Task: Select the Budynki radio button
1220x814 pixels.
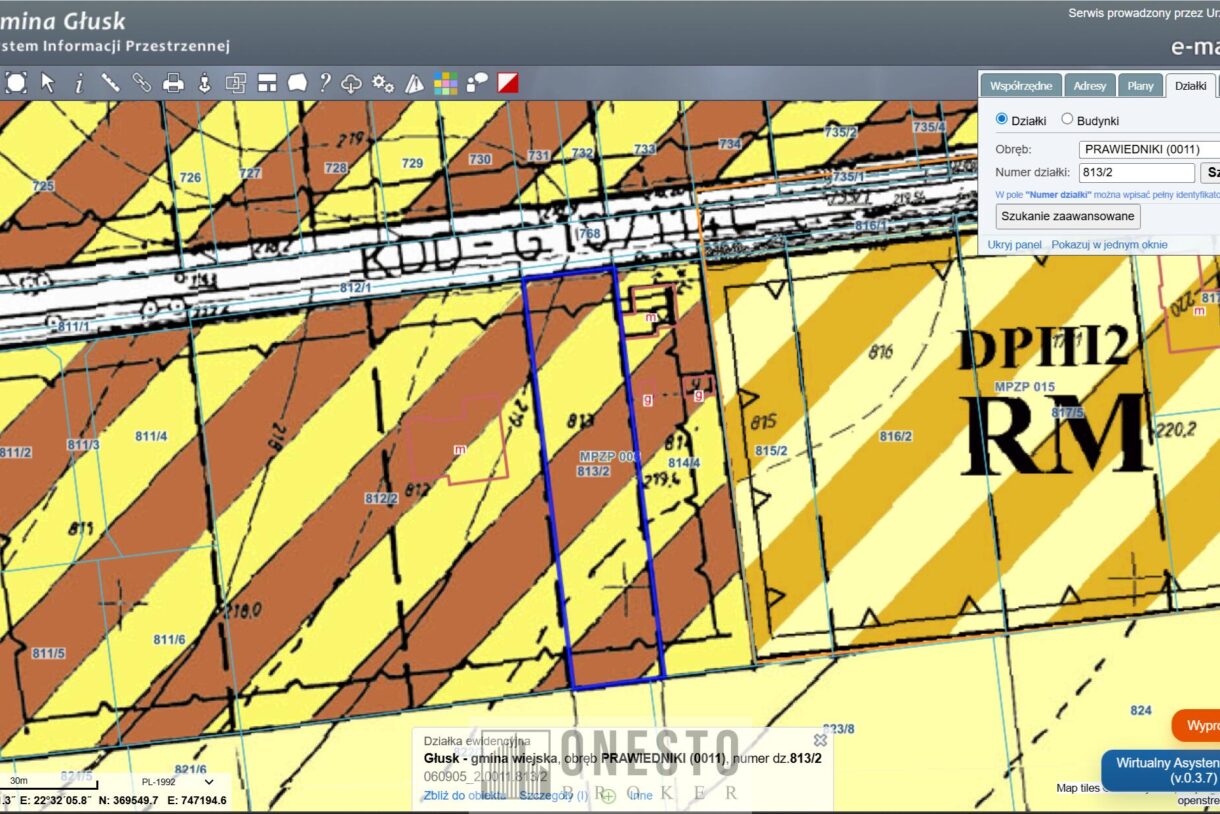Action: point(1067,120)
